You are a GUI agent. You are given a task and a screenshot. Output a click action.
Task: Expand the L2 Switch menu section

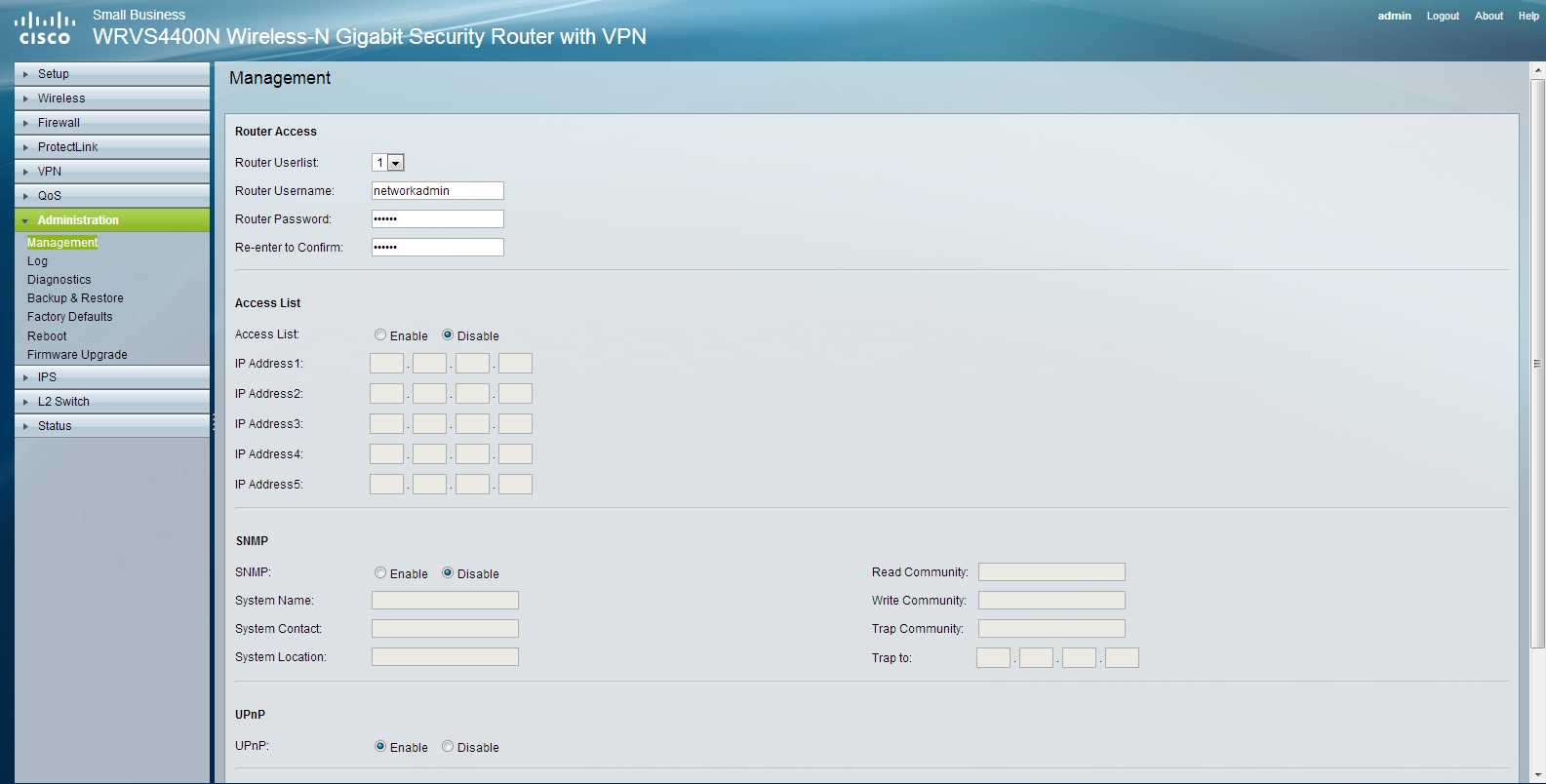[x=112, y=402]
